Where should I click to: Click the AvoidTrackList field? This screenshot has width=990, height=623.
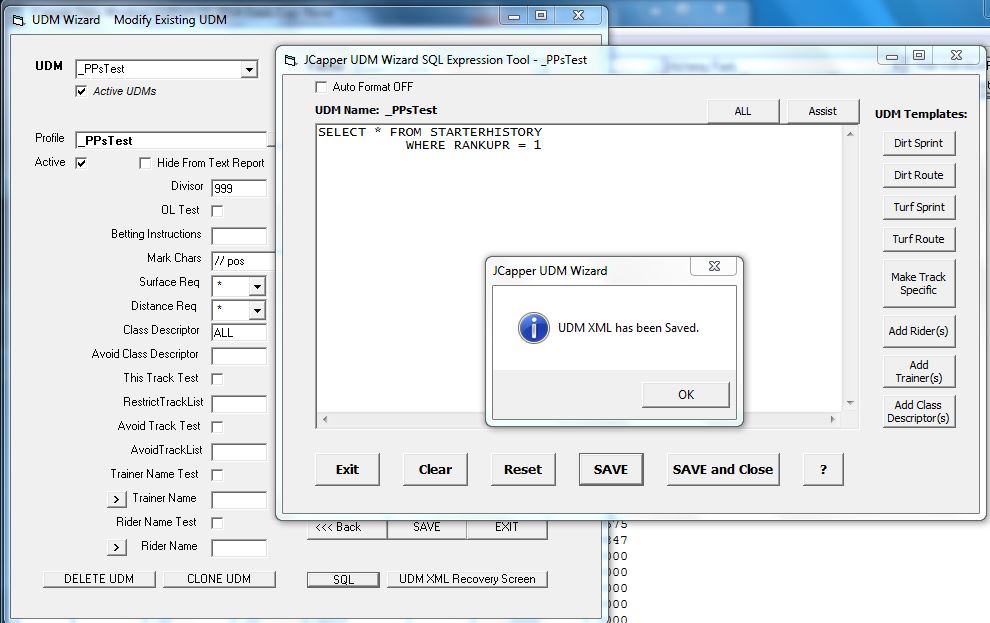[239, 452]
